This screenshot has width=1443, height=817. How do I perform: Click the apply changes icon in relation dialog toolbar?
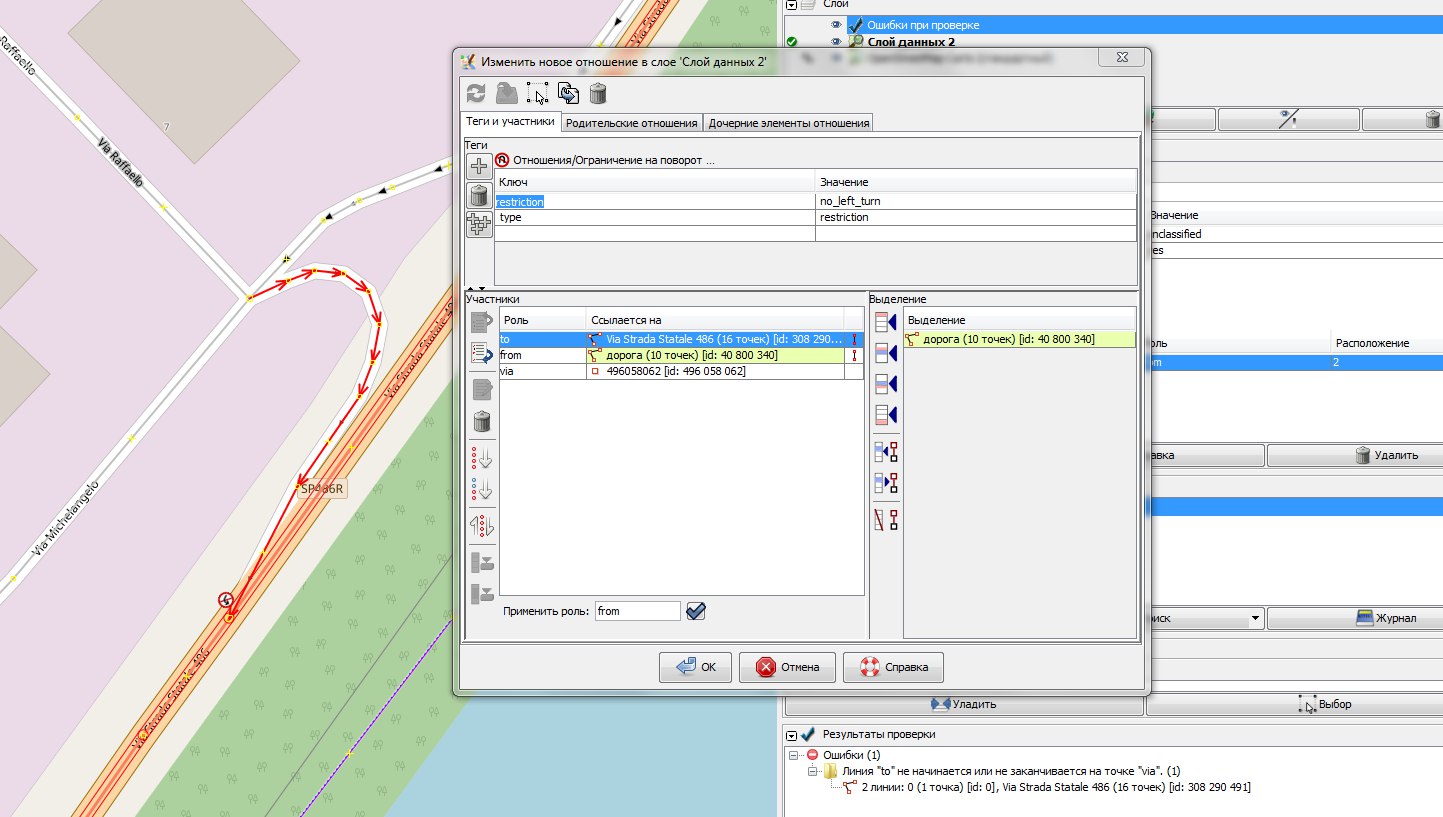click(507, 94)
